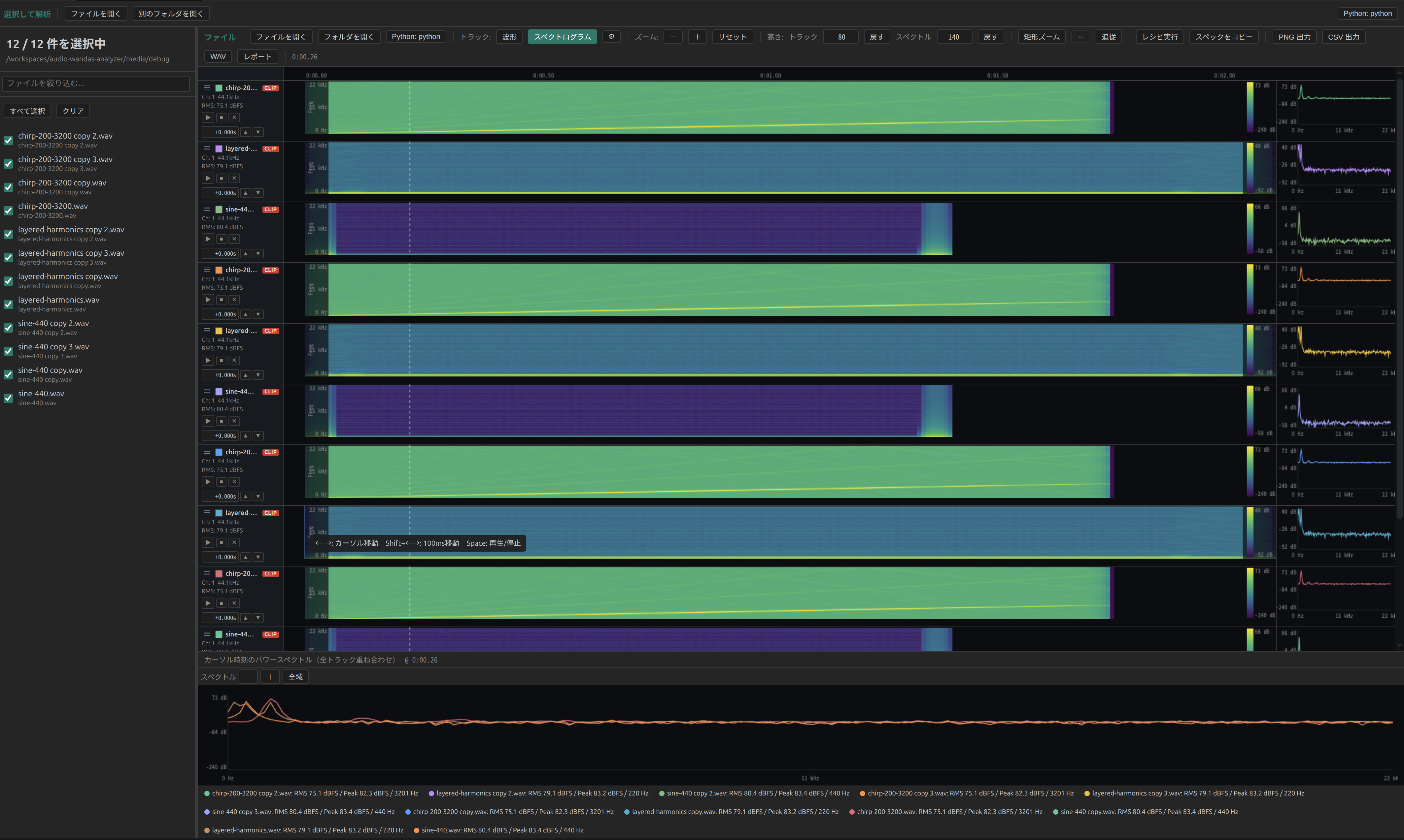The image size is (1404, 840).
Task: Select the WAV tab
Action: coord(218,57)
